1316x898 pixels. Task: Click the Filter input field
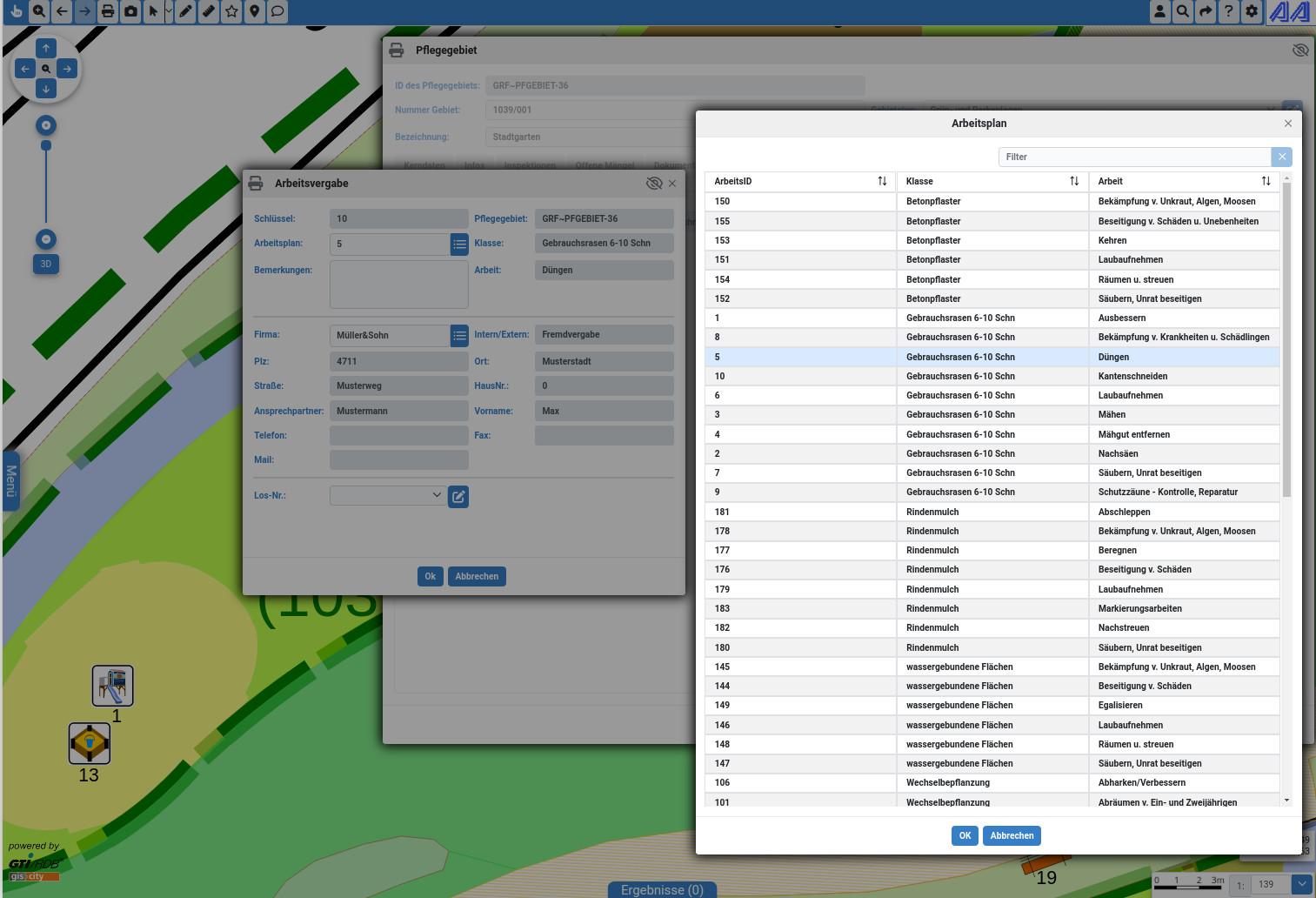tap(1134, 157)
